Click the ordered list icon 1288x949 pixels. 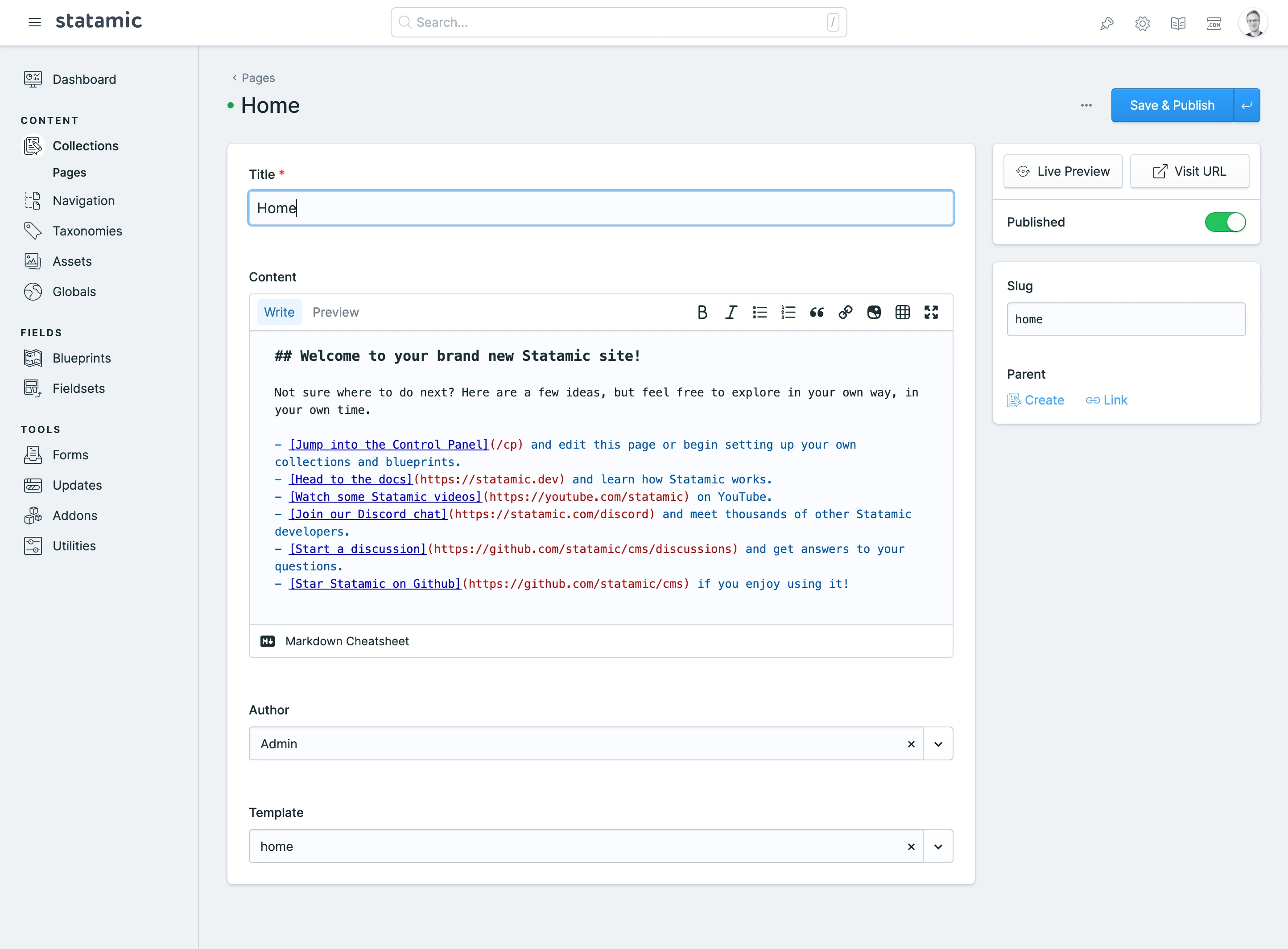tap(788, 312)
